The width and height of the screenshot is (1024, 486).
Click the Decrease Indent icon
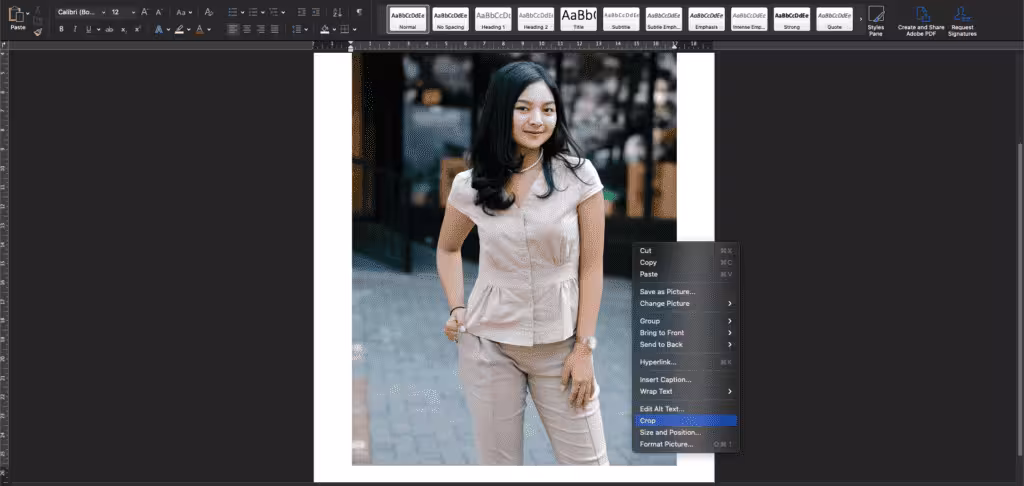click(301, 12)
